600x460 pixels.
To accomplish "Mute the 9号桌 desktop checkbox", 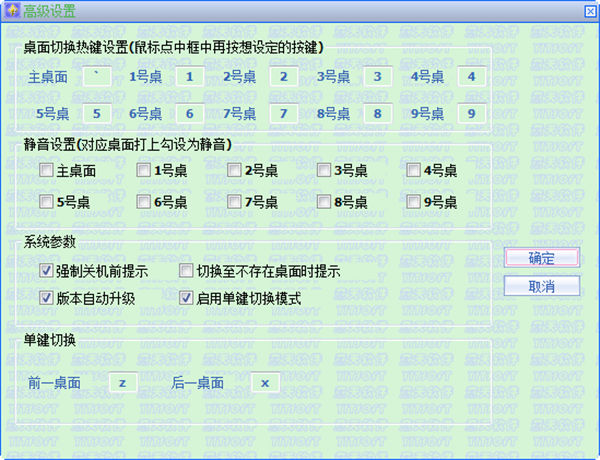I will (x=413, y=201).
